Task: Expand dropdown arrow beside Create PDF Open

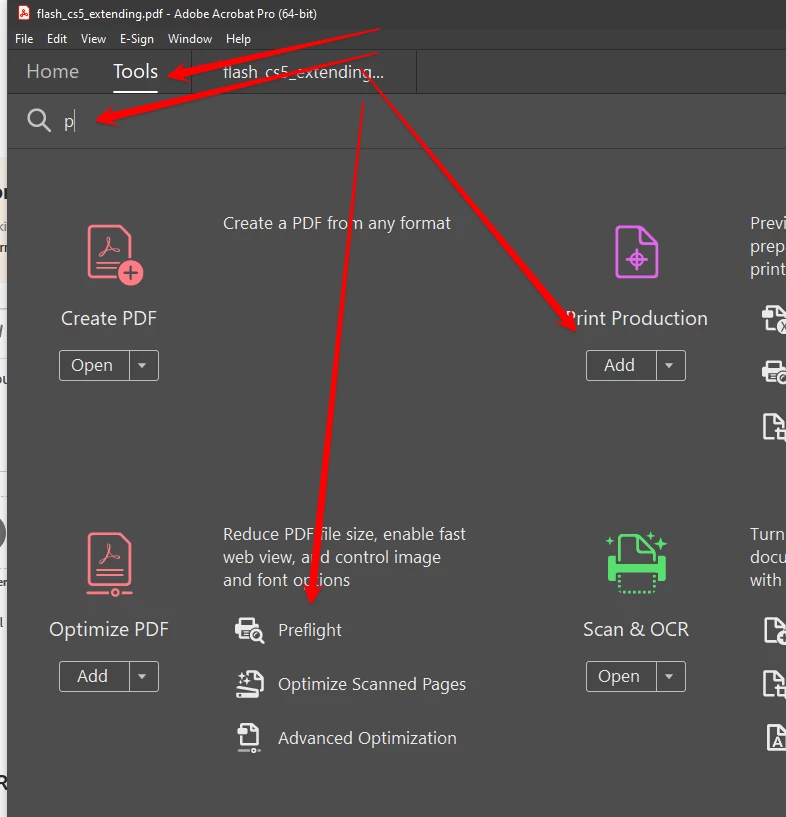Action: [x=143, y=365]
